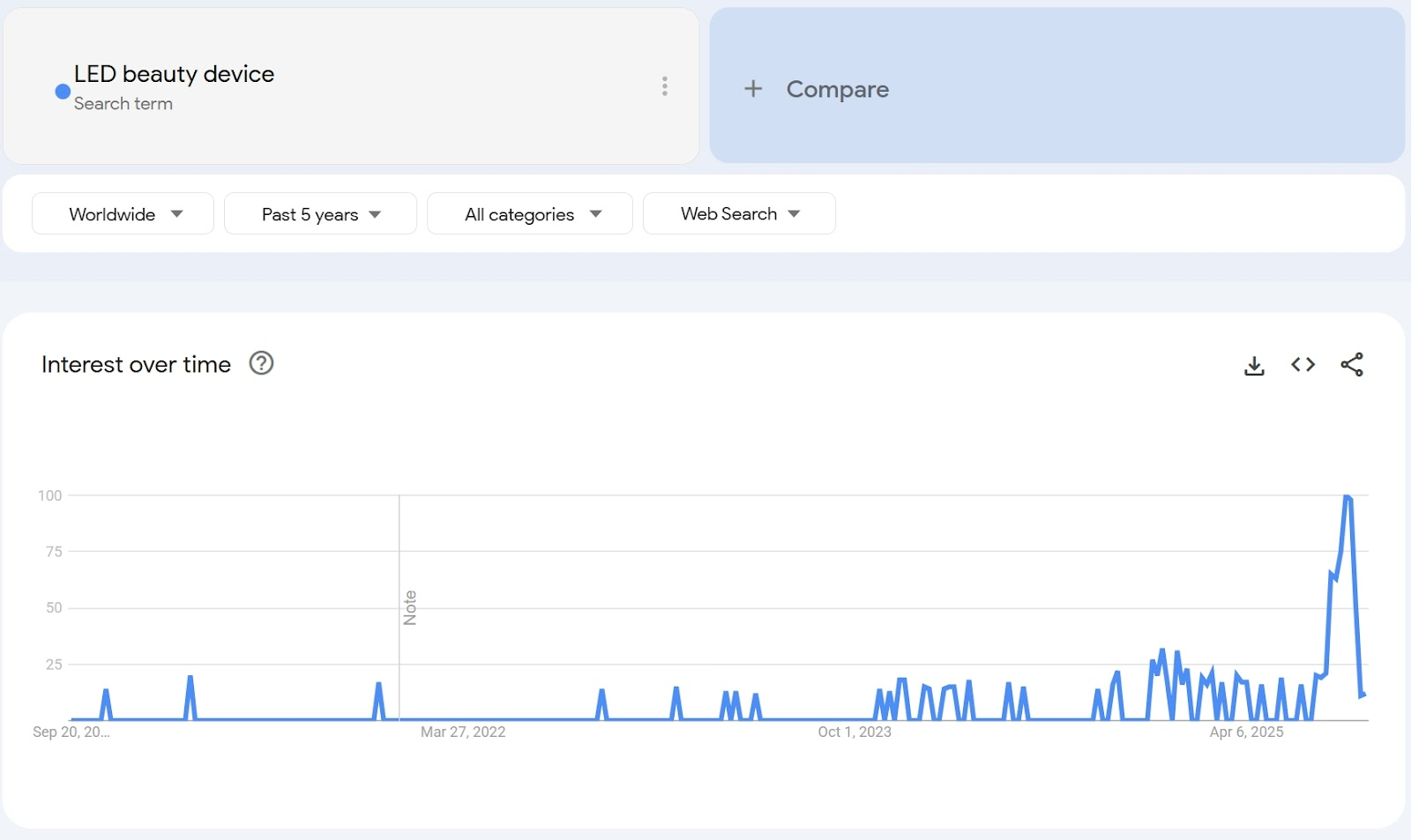Click the 100 value on the y-axis
The height and width of the screenshot is (840, 1411).
pos(49,495)
